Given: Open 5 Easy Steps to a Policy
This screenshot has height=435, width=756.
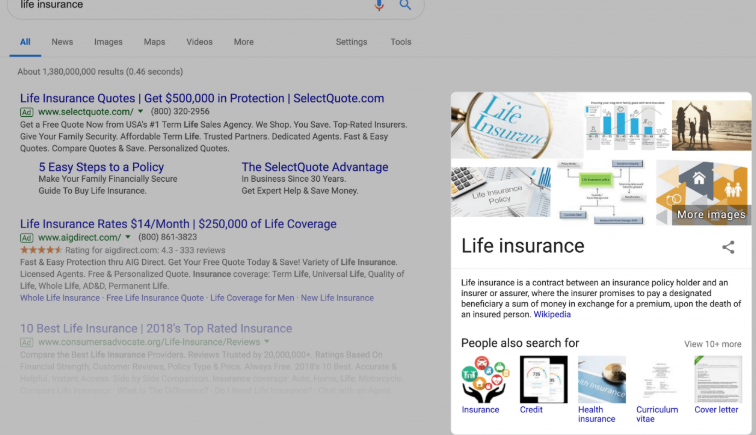Looking at the screenshot, I should click(101, 167).
